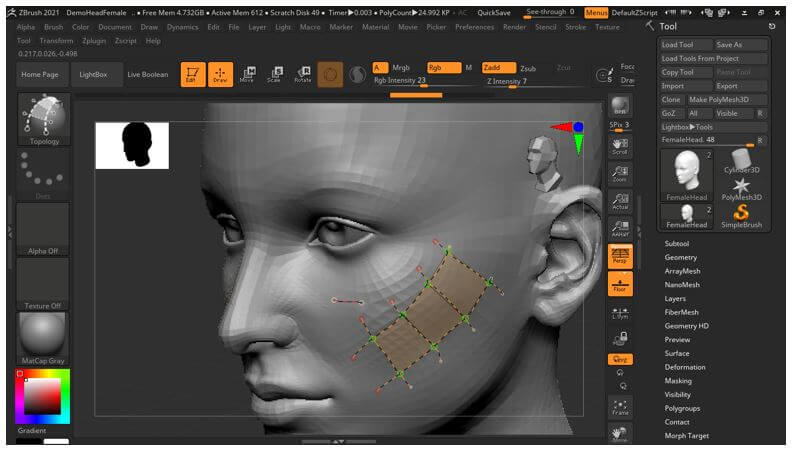Select the Edit mode button

(x=192, y=74)
